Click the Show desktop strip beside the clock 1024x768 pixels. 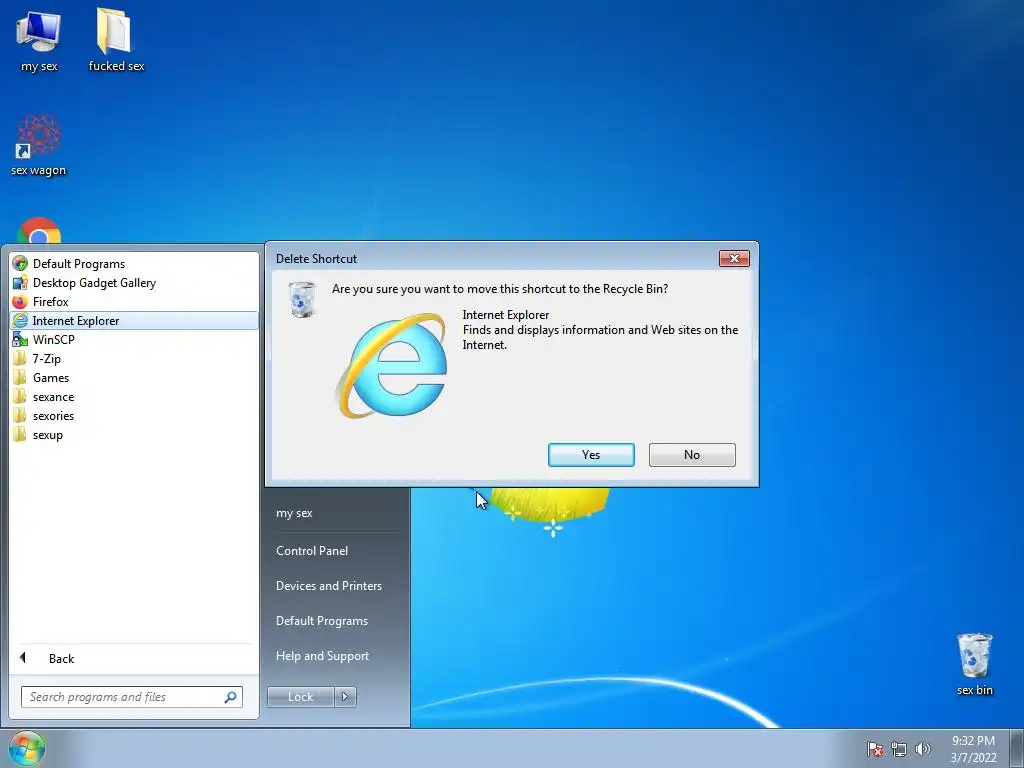[x=1017, y=748]
